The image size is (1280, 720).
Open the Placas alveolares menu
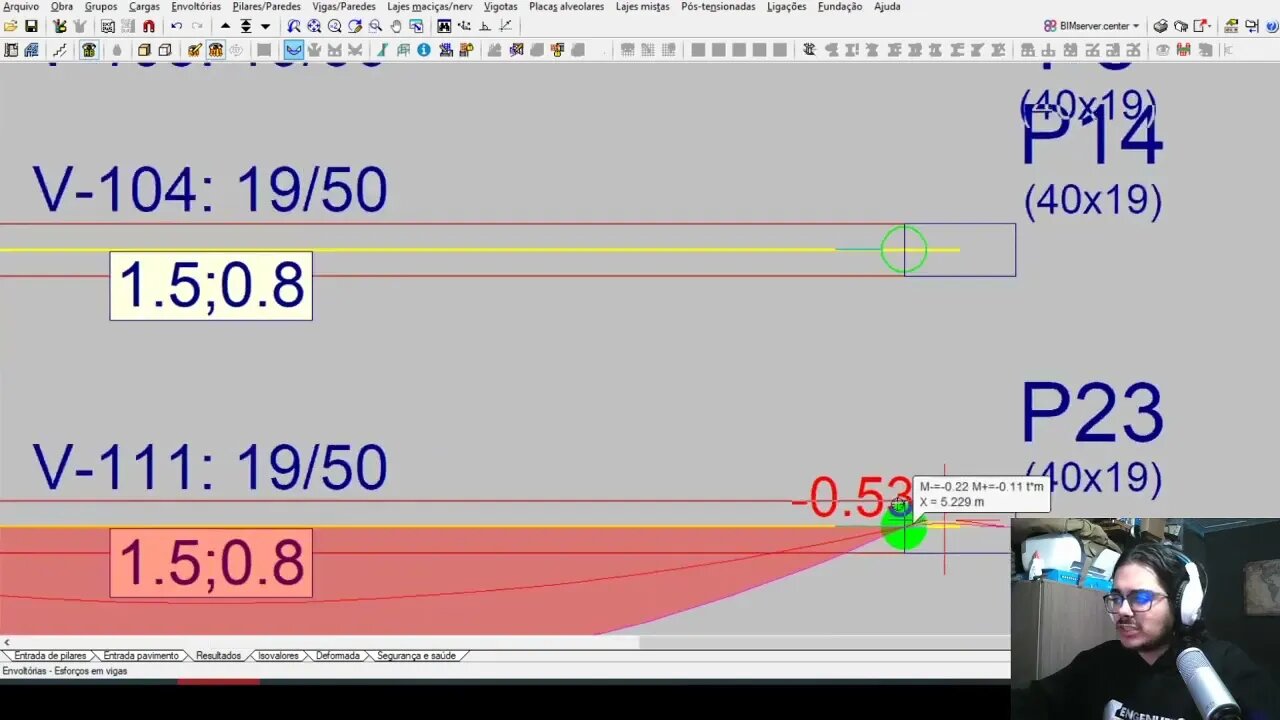tap(567, 6)
